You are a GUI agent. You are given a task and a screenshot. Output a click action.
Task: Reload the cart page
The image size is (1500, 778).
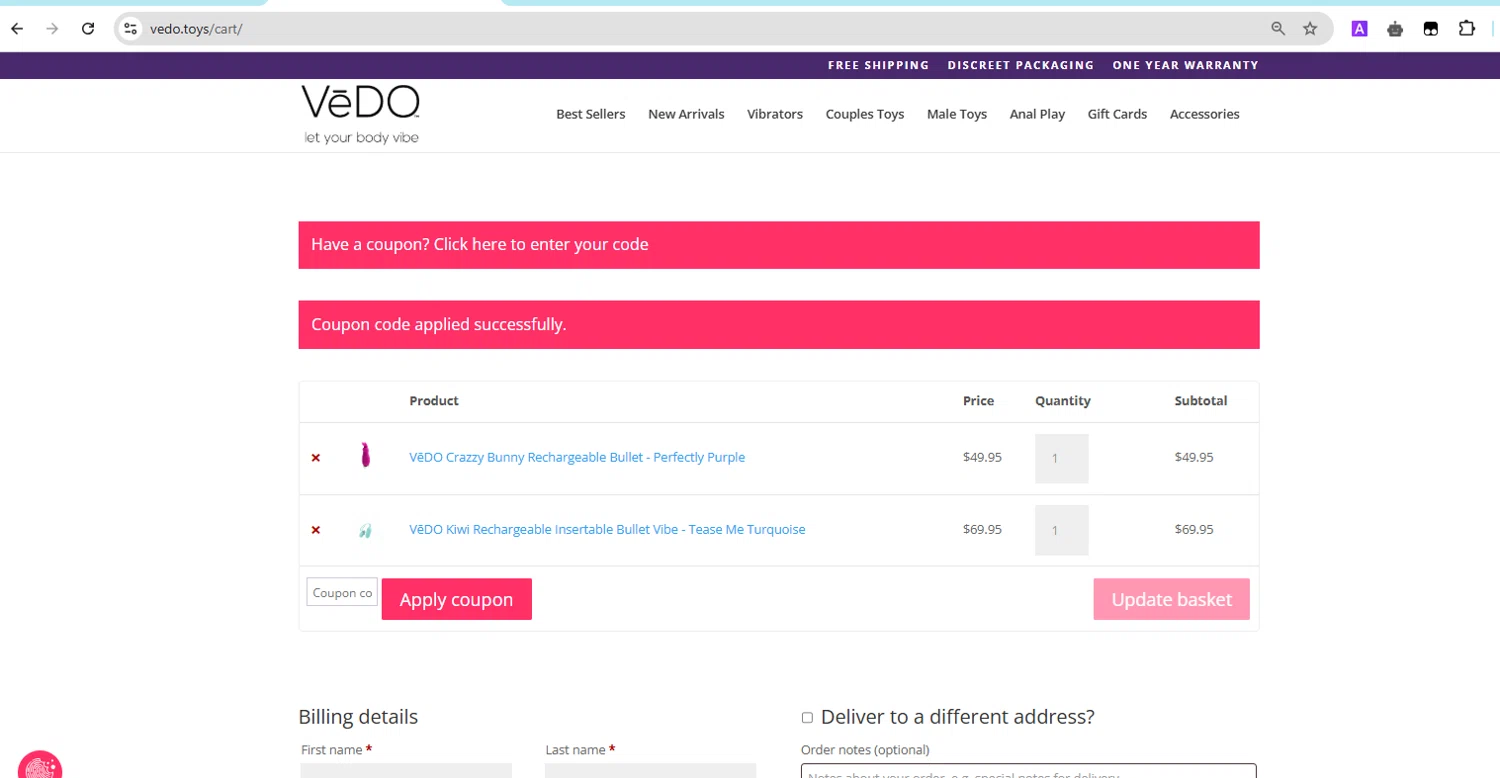(x=88, y=29)
